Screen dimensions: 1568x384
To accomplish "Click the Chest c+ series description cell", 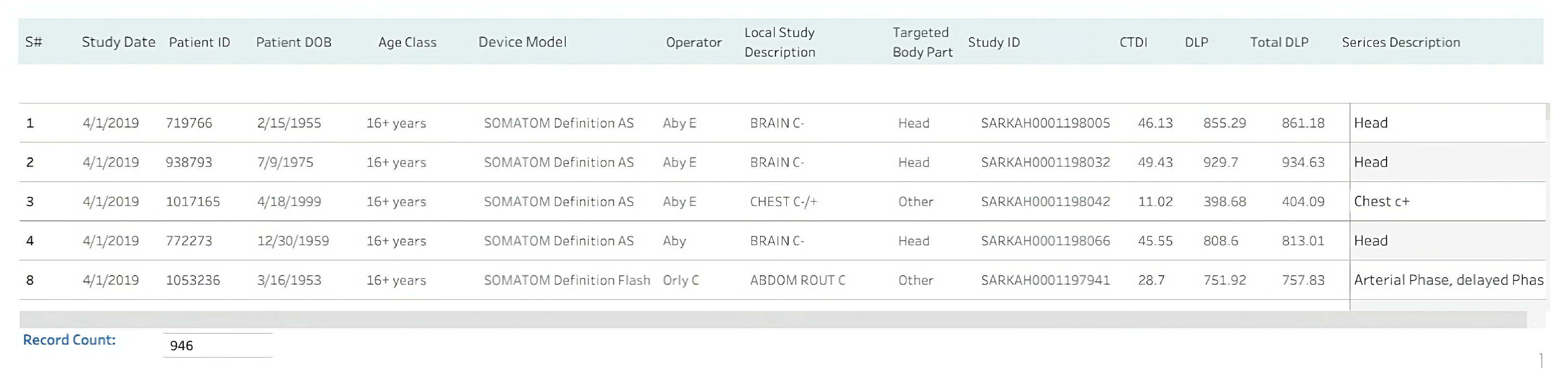I will click(x=1381, y=202).
